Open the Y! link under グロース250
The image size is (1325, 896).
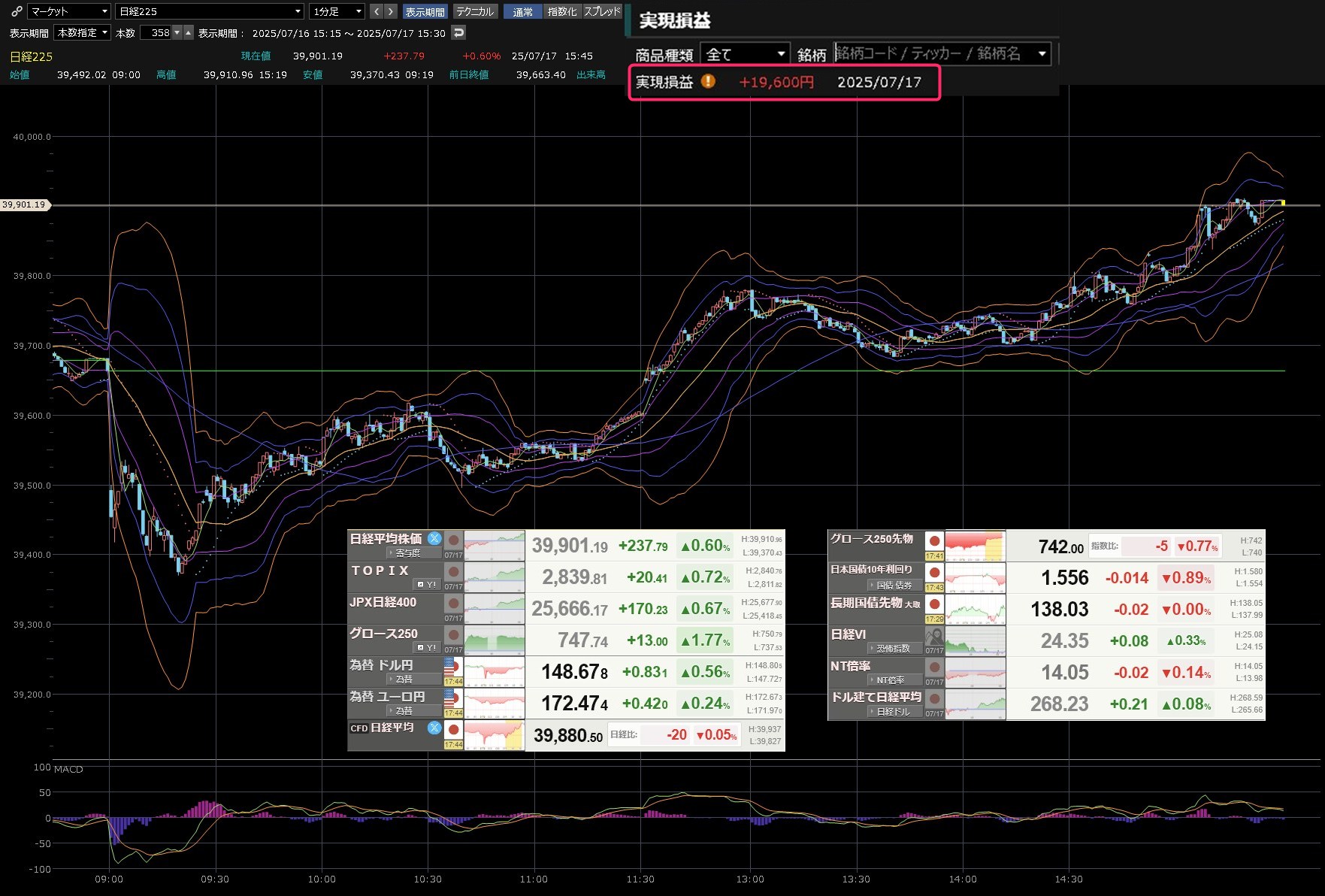[427, 647]
